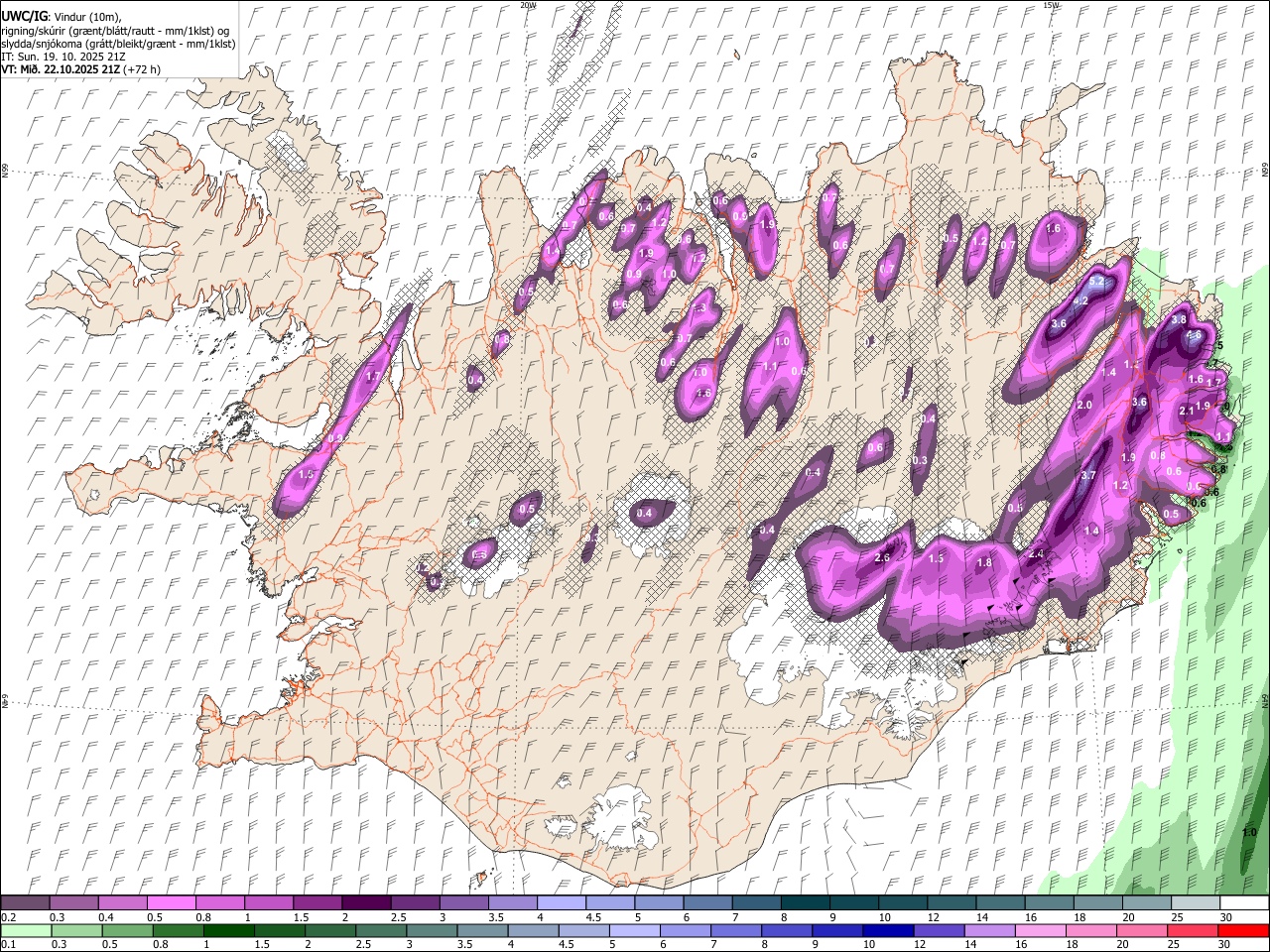
Task: Click the '0.1' label starting the green scale
Action: 8,944
